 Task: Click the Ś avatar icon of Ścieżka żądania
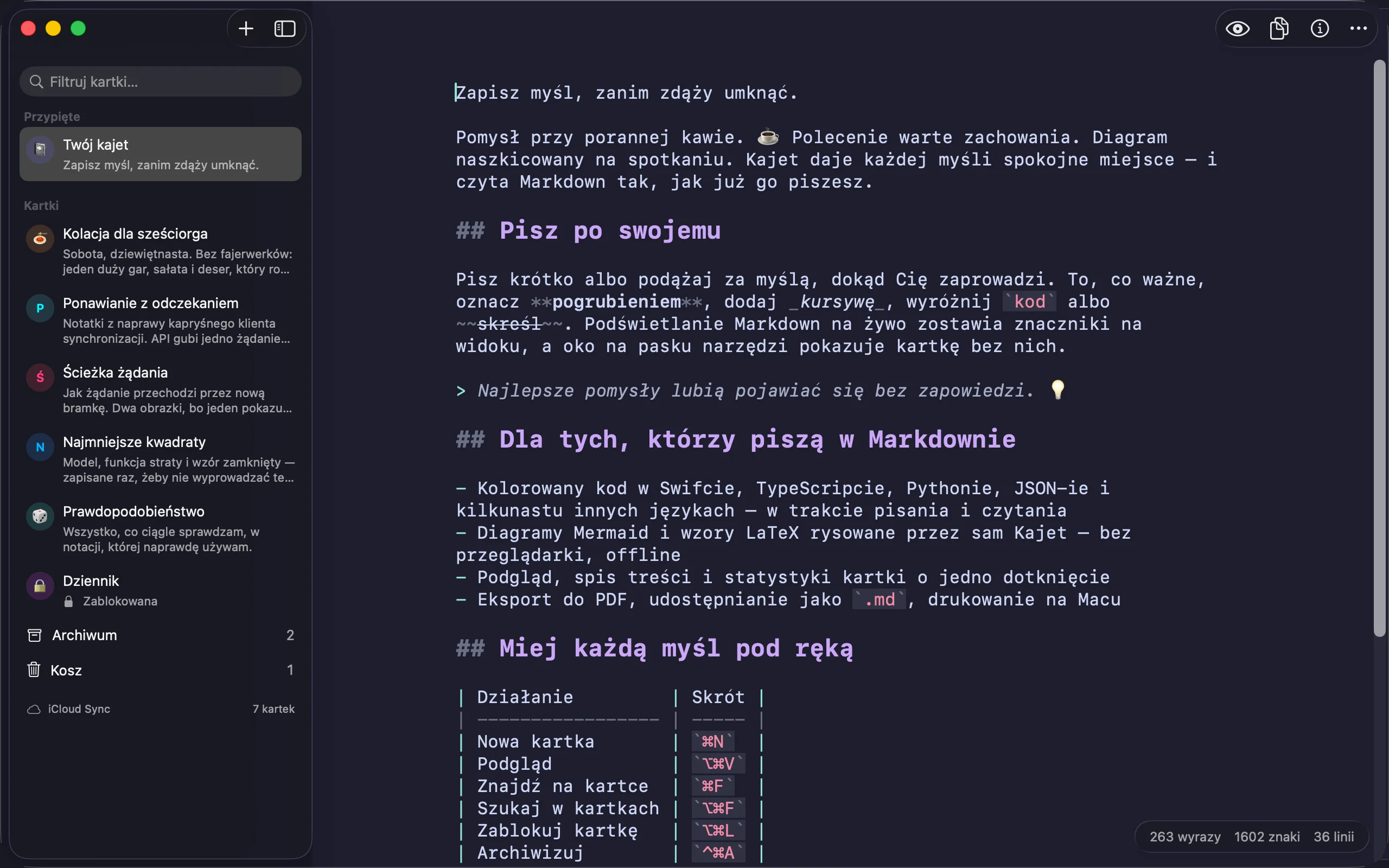[40, 378]
